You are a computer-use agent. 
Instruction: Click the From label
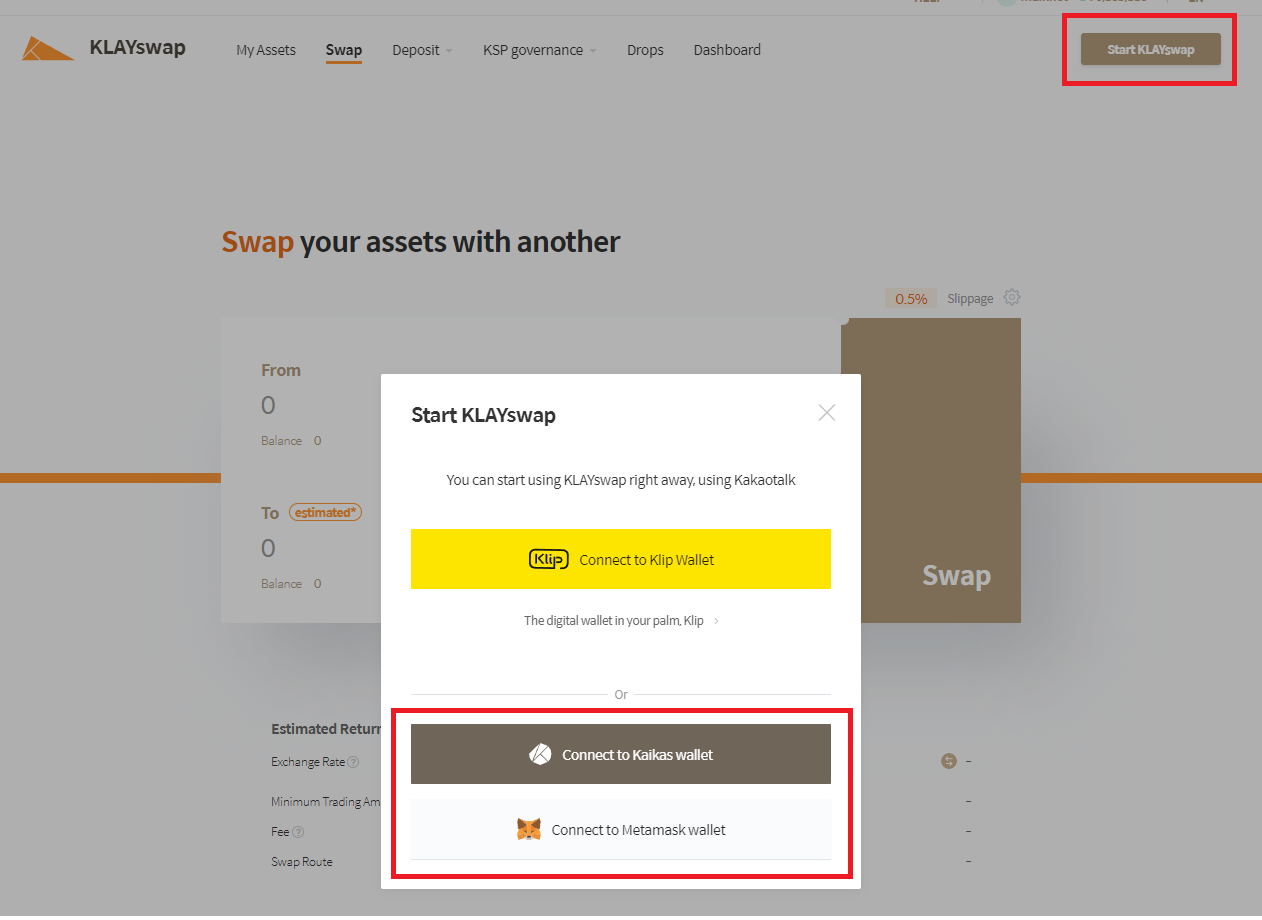tap(281, 370)
